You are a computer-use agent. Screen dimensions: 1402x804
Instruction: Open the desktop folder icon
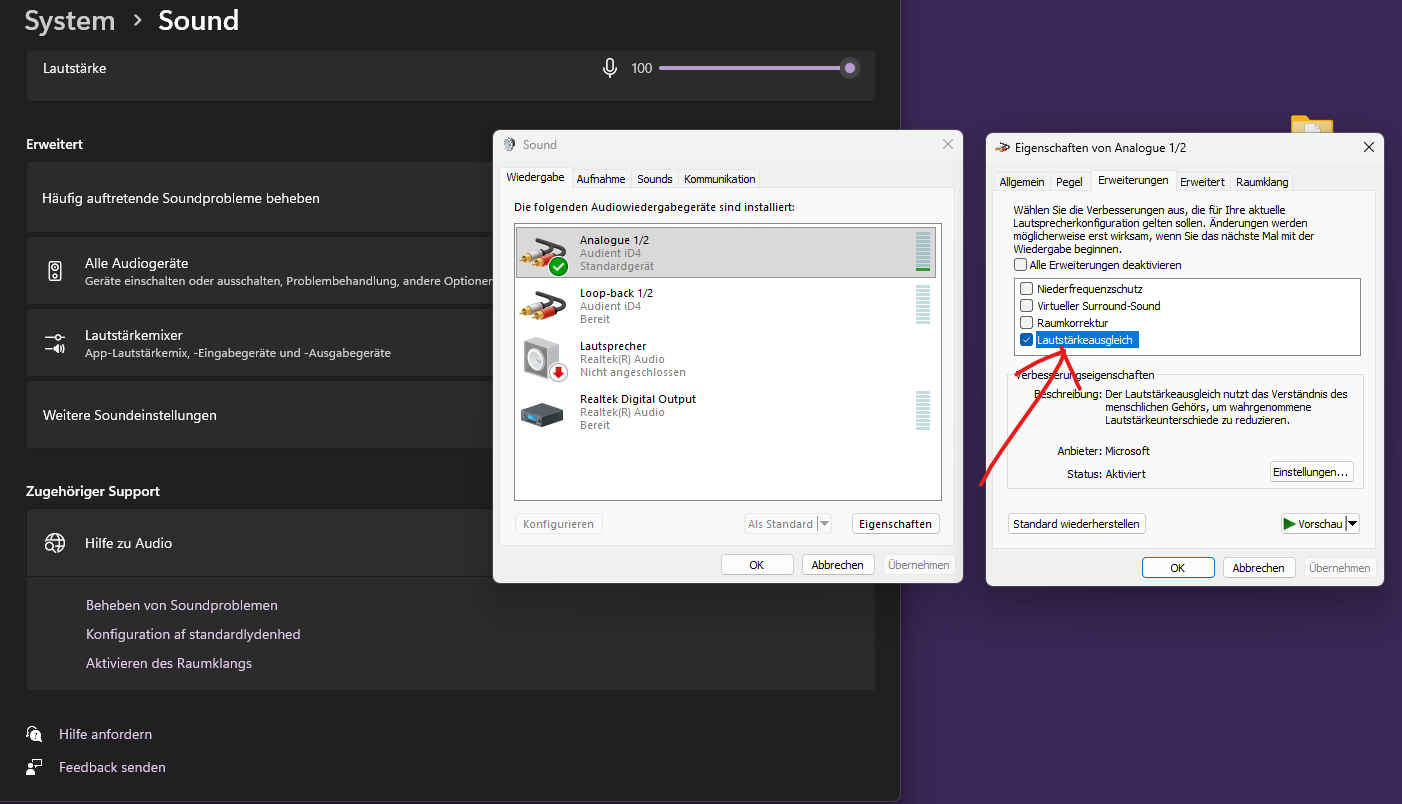point(1311,125)
